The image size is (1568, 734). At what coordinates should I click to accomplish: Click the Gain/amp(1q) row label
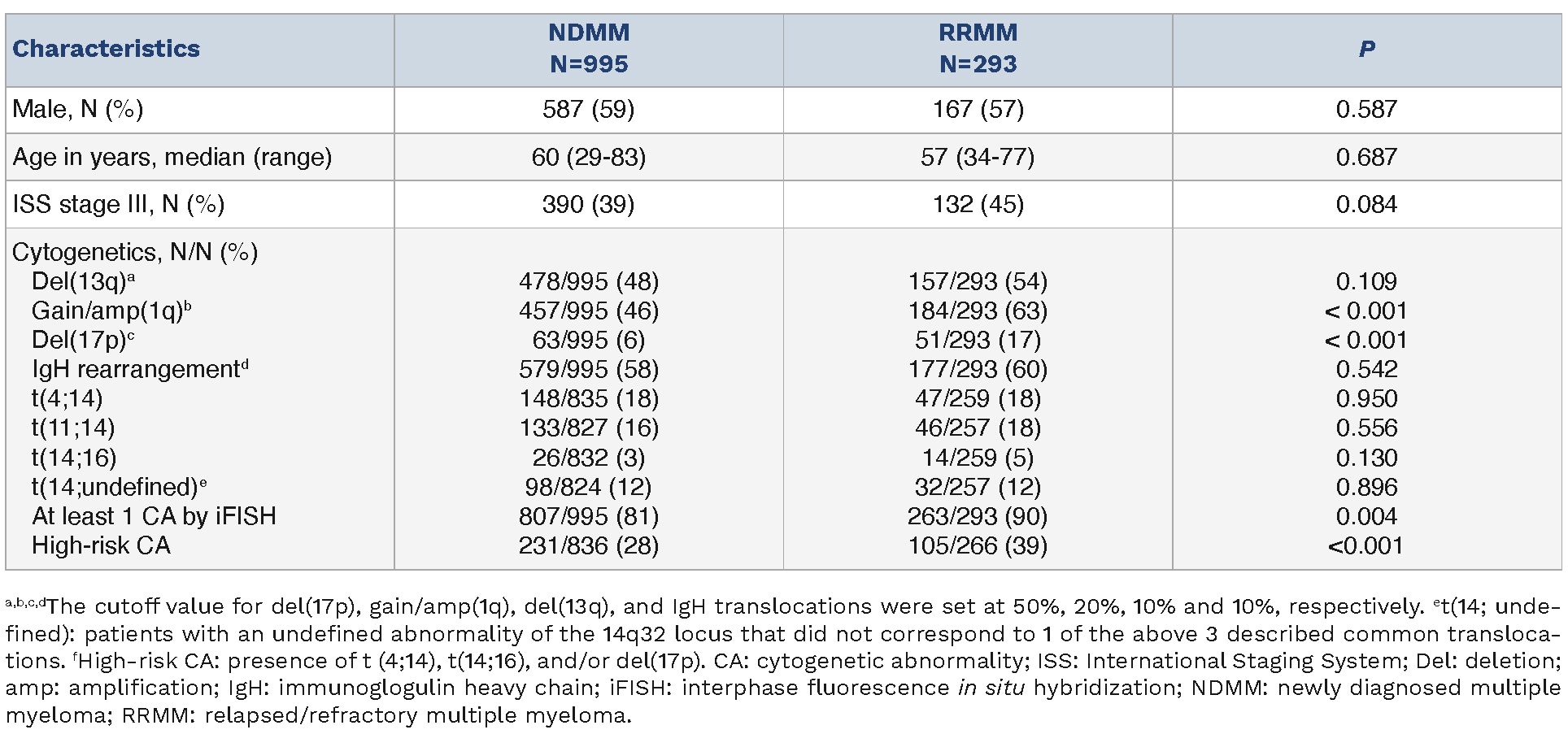click(x=111, y=311)
